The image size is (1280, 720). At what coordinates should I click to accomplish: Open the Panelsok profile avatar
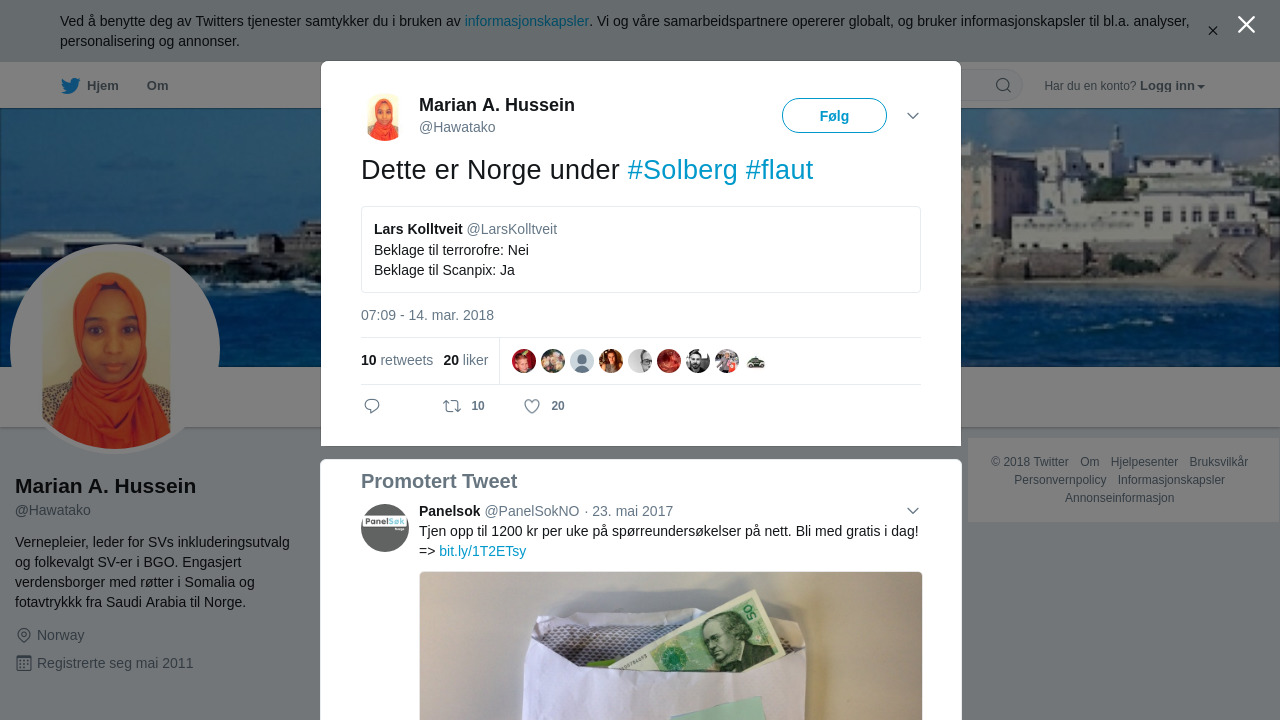tap(385, 528)
